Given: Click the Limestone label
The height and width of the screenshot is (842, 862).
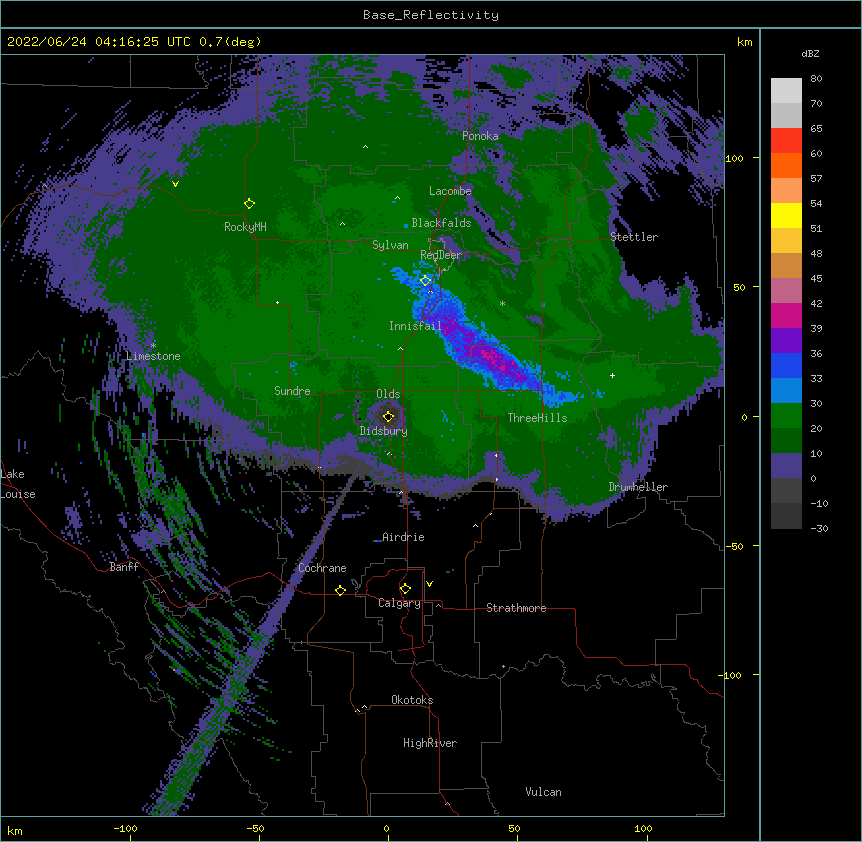Looking at the screenshot, I should tap(153, 356).
